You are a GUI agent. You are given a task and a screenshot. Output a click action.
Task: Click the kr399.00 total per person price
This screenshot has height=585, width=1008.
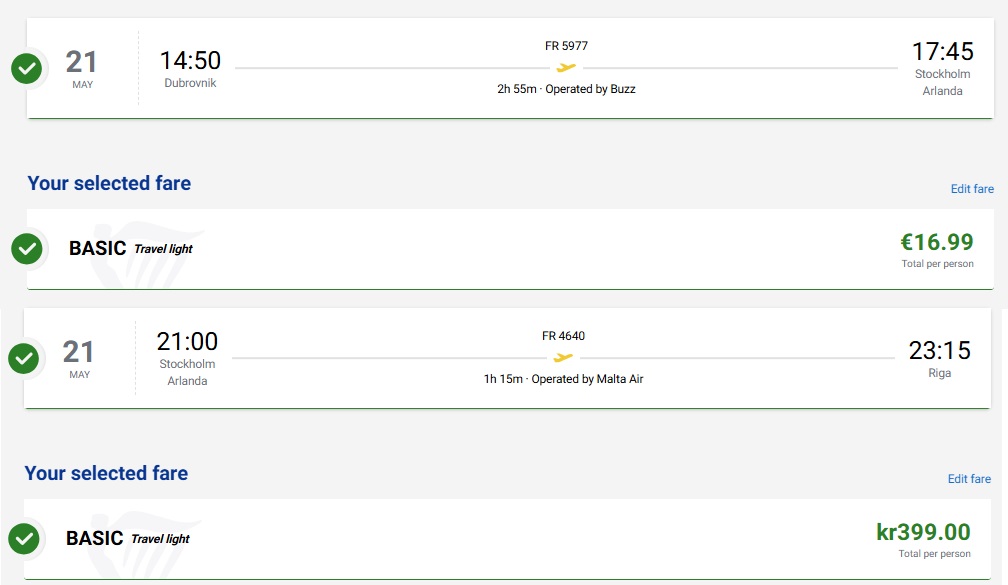923,532
